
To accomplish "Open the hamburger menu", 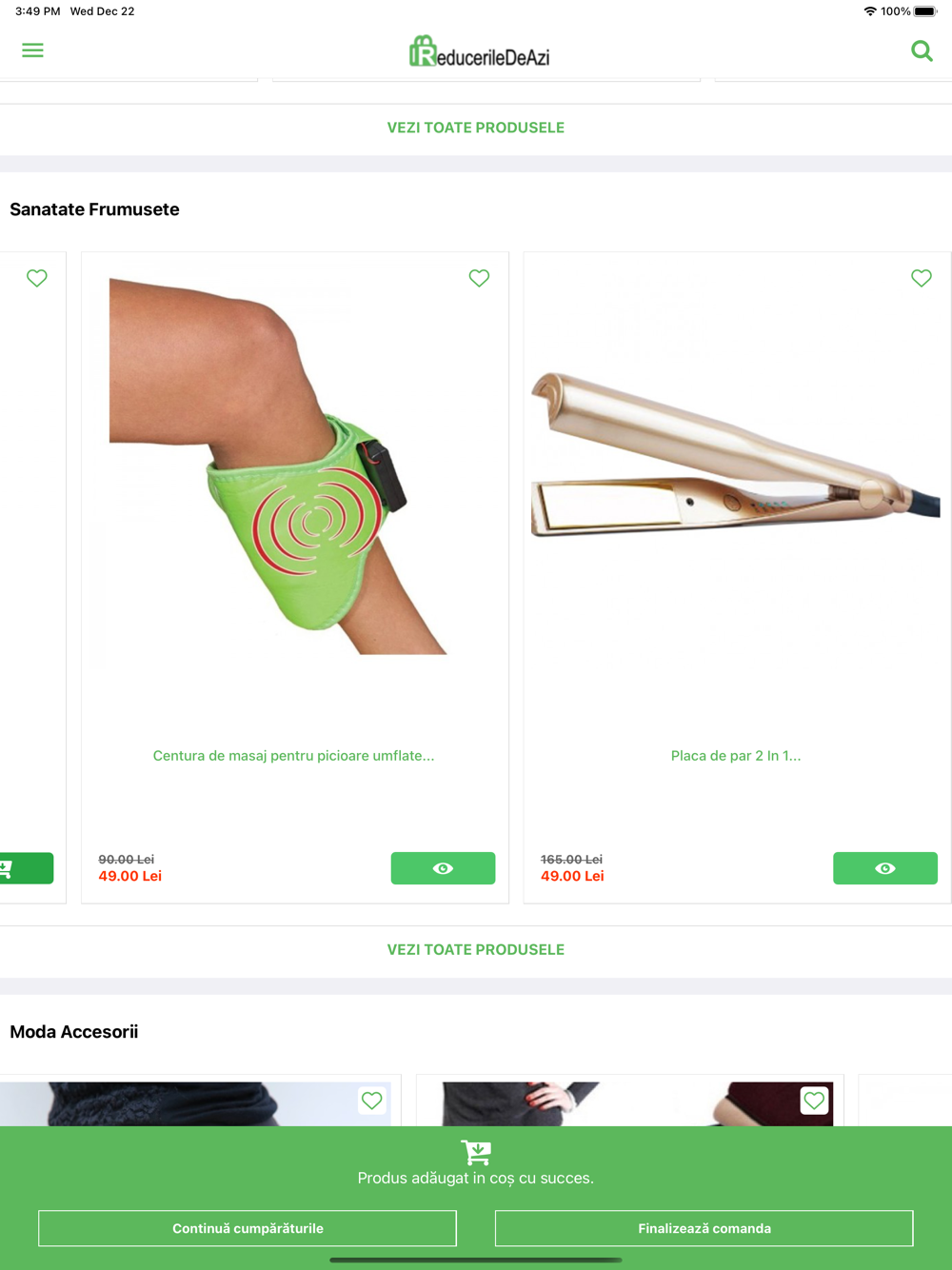I will click(x=32, y=50).
